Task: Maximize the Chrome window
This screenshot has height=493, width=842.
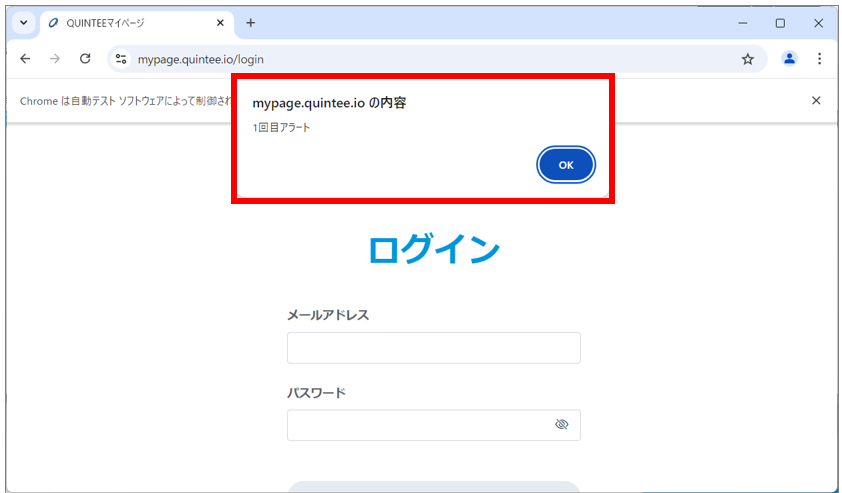Action: [x=780, y=23]
